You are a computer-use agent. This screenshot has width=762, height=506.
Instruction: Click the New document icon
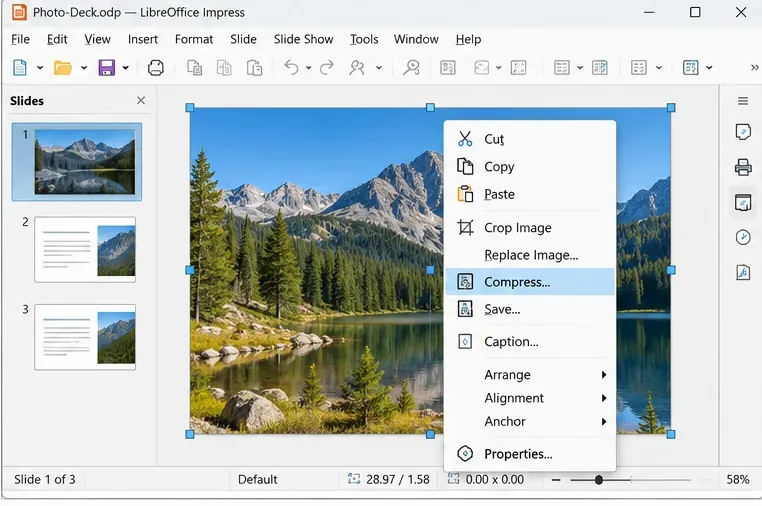pos(19,68)
